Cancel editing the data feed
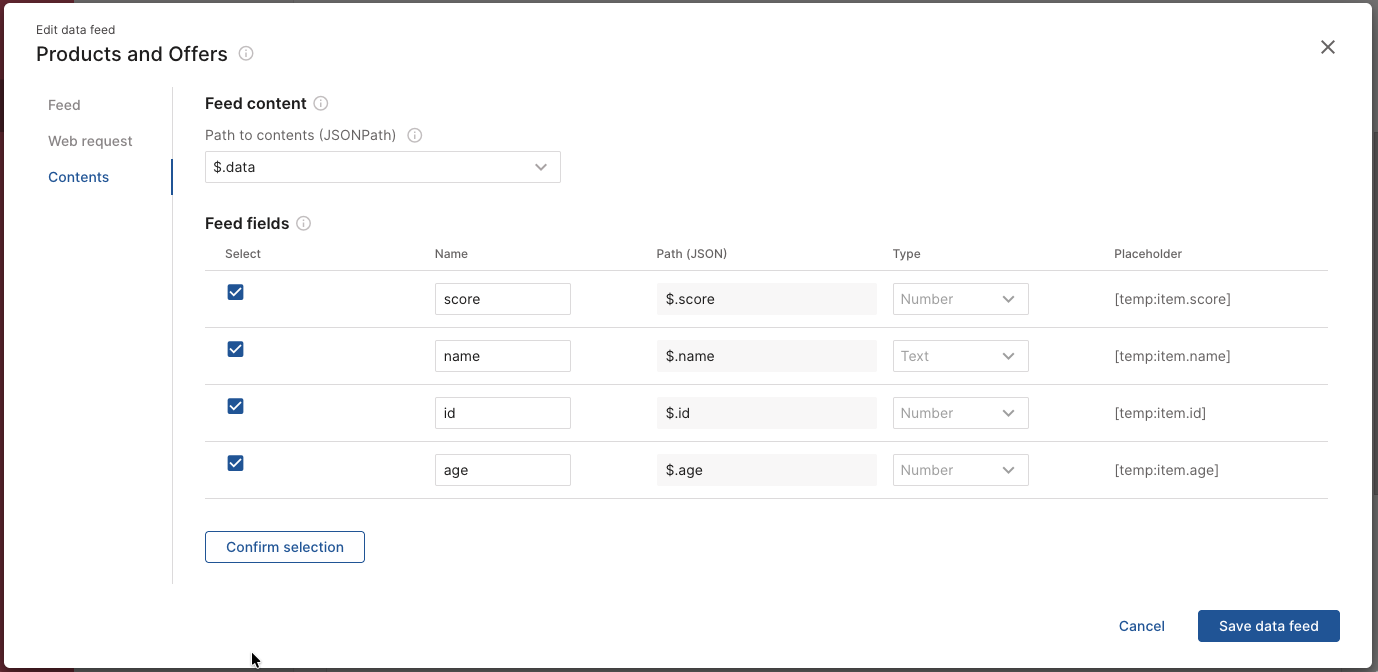Screen dimensions: 1378x672 pos(1141,626)
